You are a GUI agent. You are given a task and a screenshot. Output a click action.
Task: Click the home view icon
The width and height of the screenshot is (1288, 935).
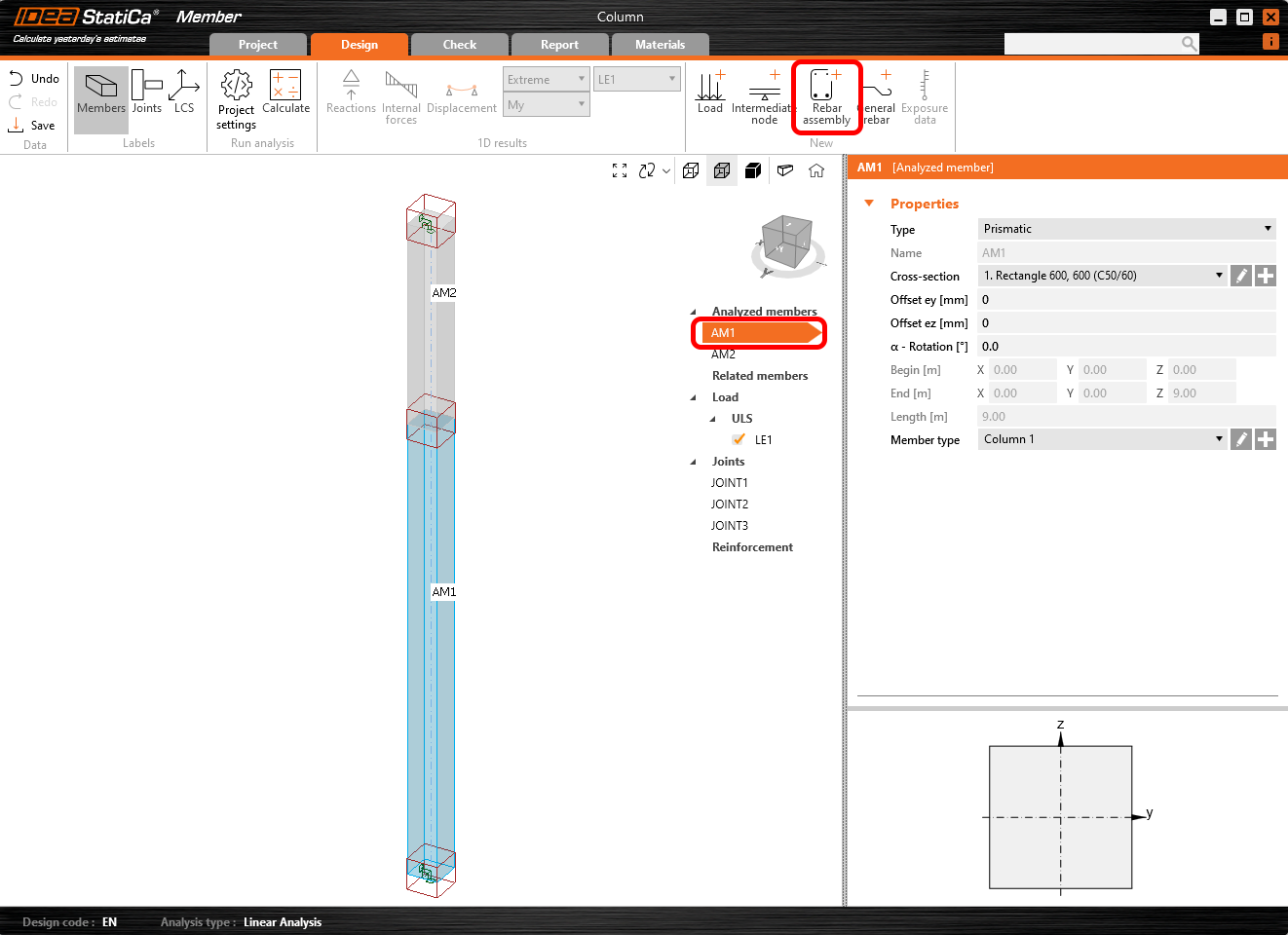pyautogui.click(x=816, y=170)
